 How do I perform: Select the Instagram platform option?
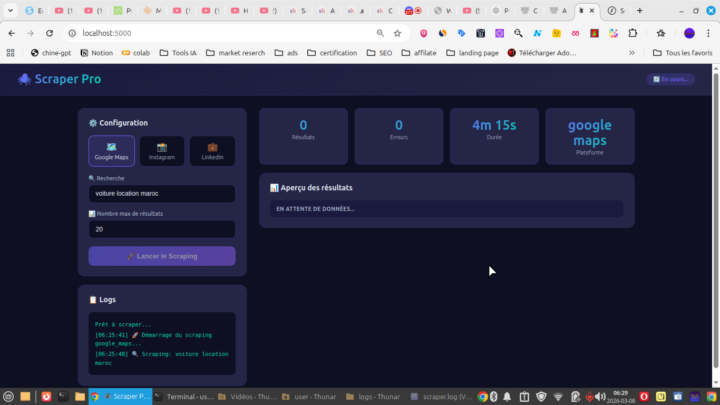[162, 151]
